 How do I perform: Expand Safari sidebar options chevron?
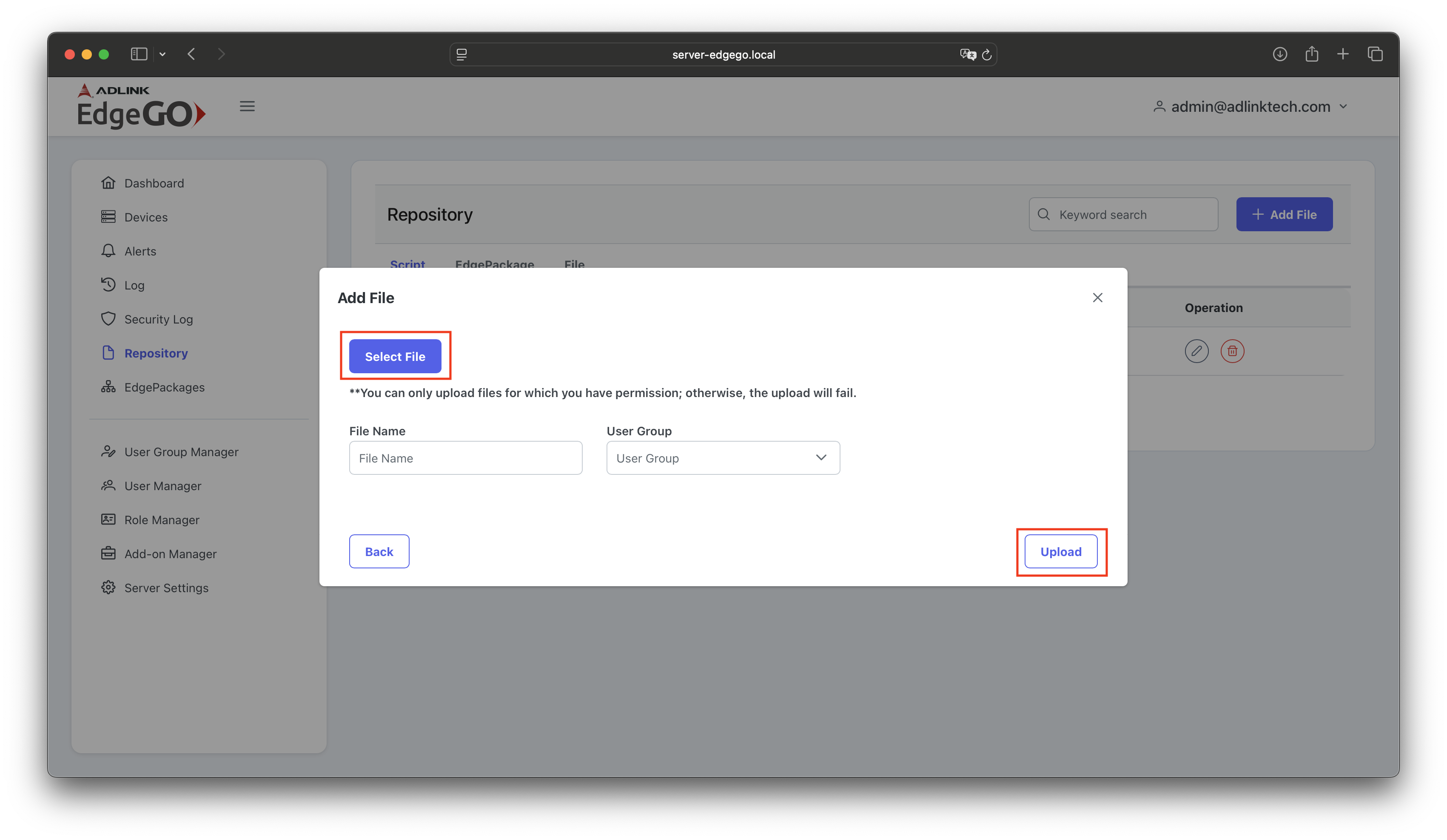click(x=162, y=54)
